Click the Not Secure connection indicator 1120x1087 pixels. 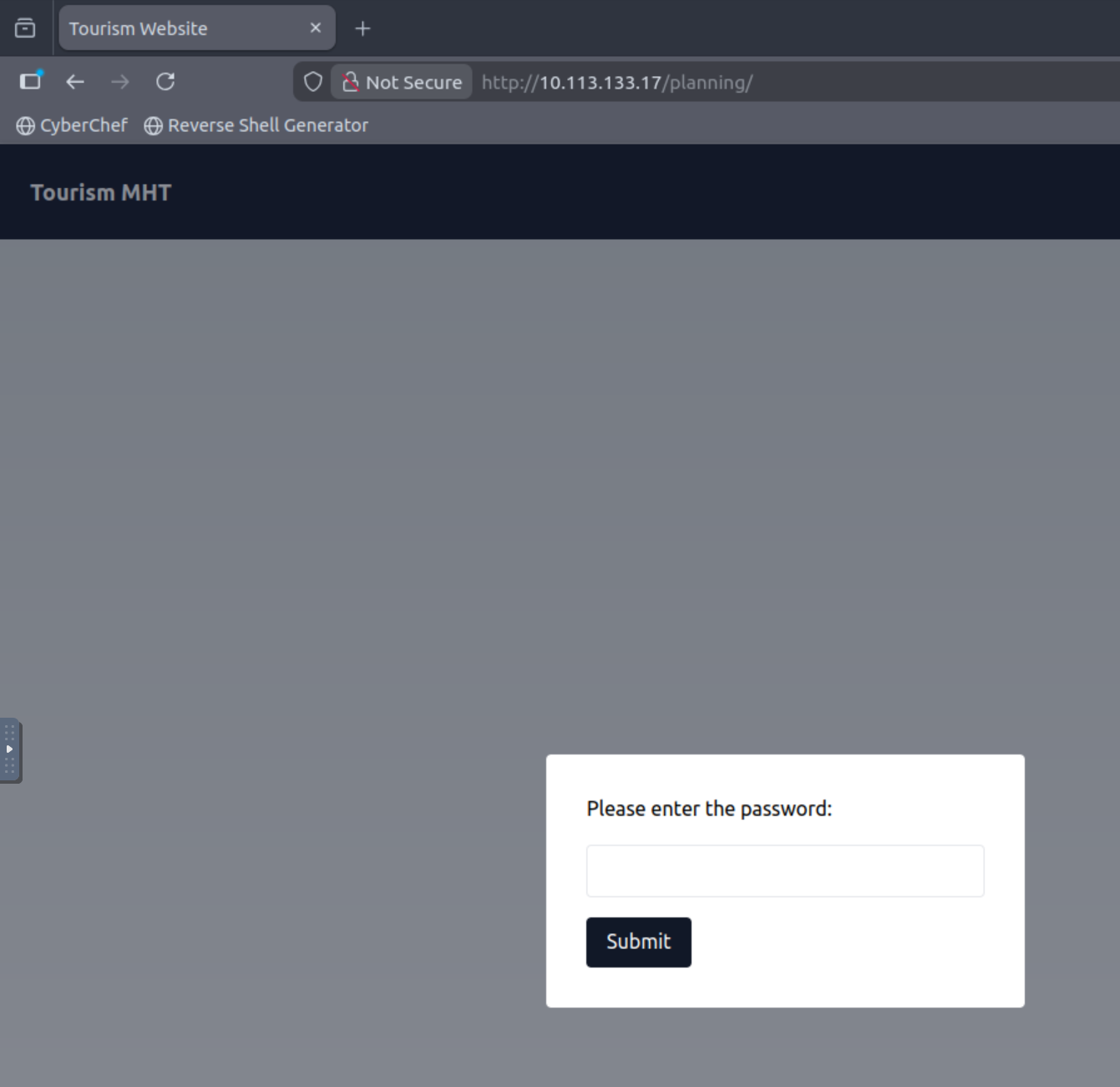[402, 82]
